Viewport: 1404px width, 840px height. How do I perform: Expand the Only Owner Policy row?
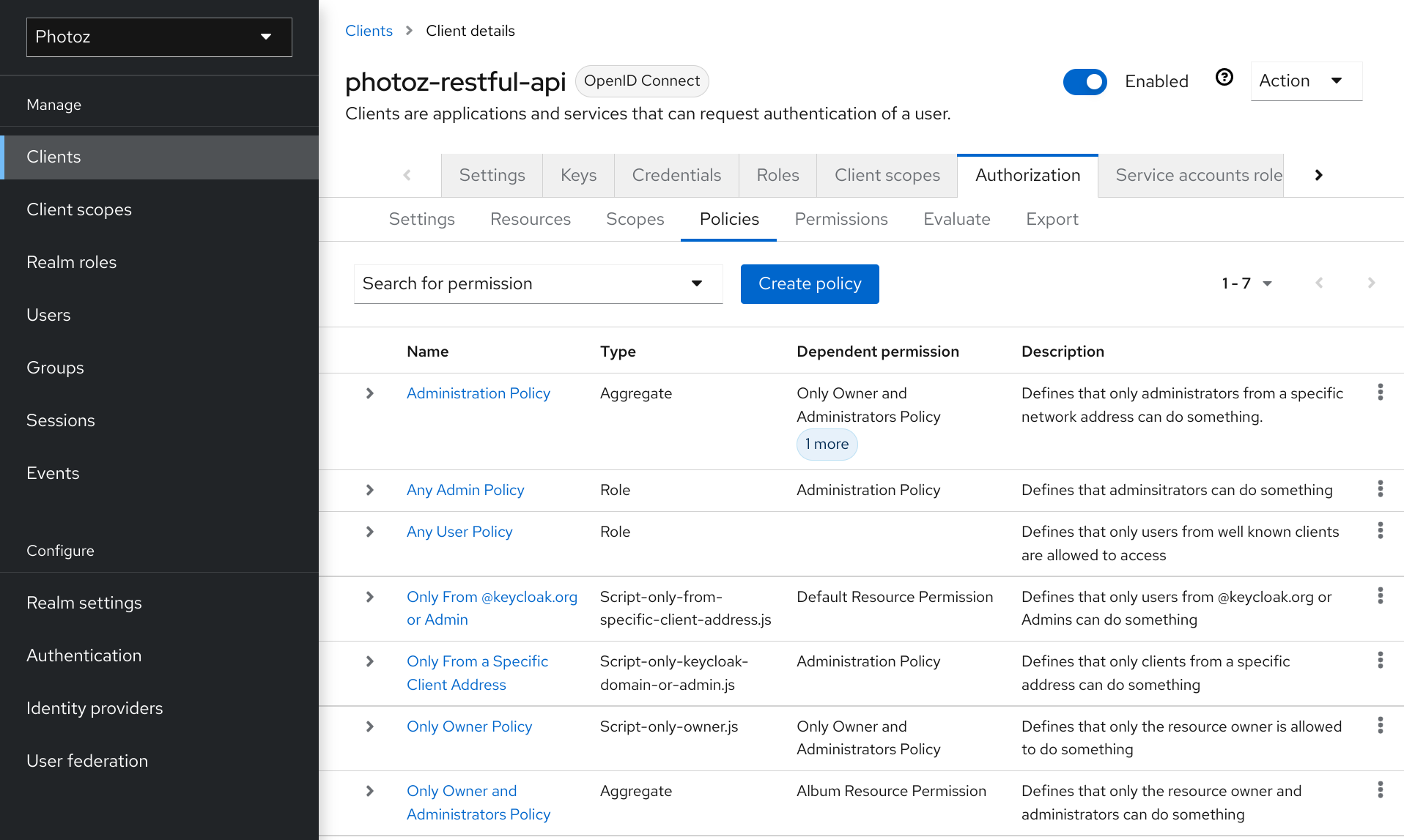click(x=370, y=726)
